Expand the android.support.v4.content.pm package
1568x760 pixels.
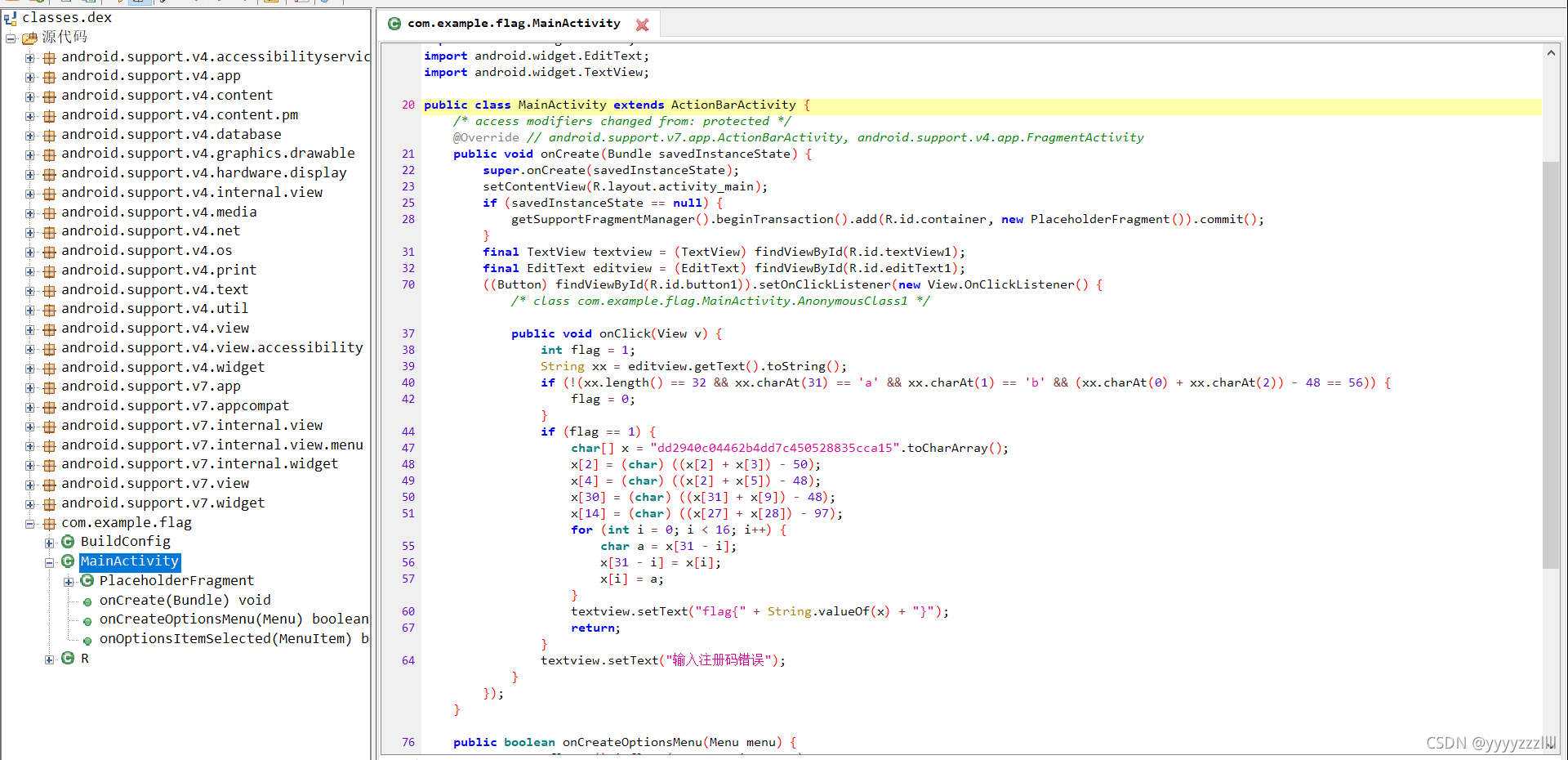pyautogui.click(x=30, y=116)
